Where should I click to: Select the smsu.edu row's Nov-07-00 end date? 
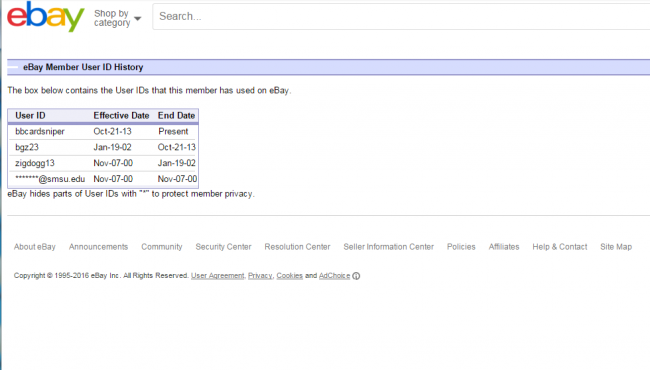click(x=177, y=179)
